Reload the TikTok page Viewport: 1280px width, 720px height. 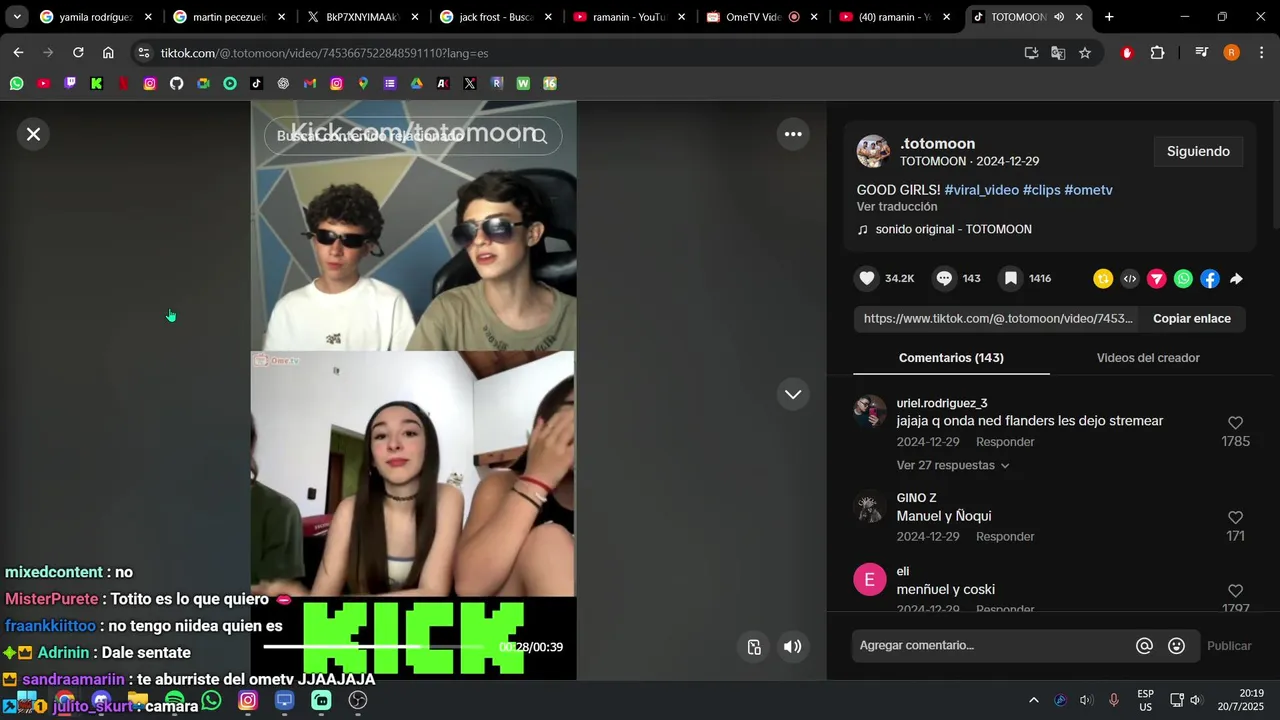click(x=78, y=53)
